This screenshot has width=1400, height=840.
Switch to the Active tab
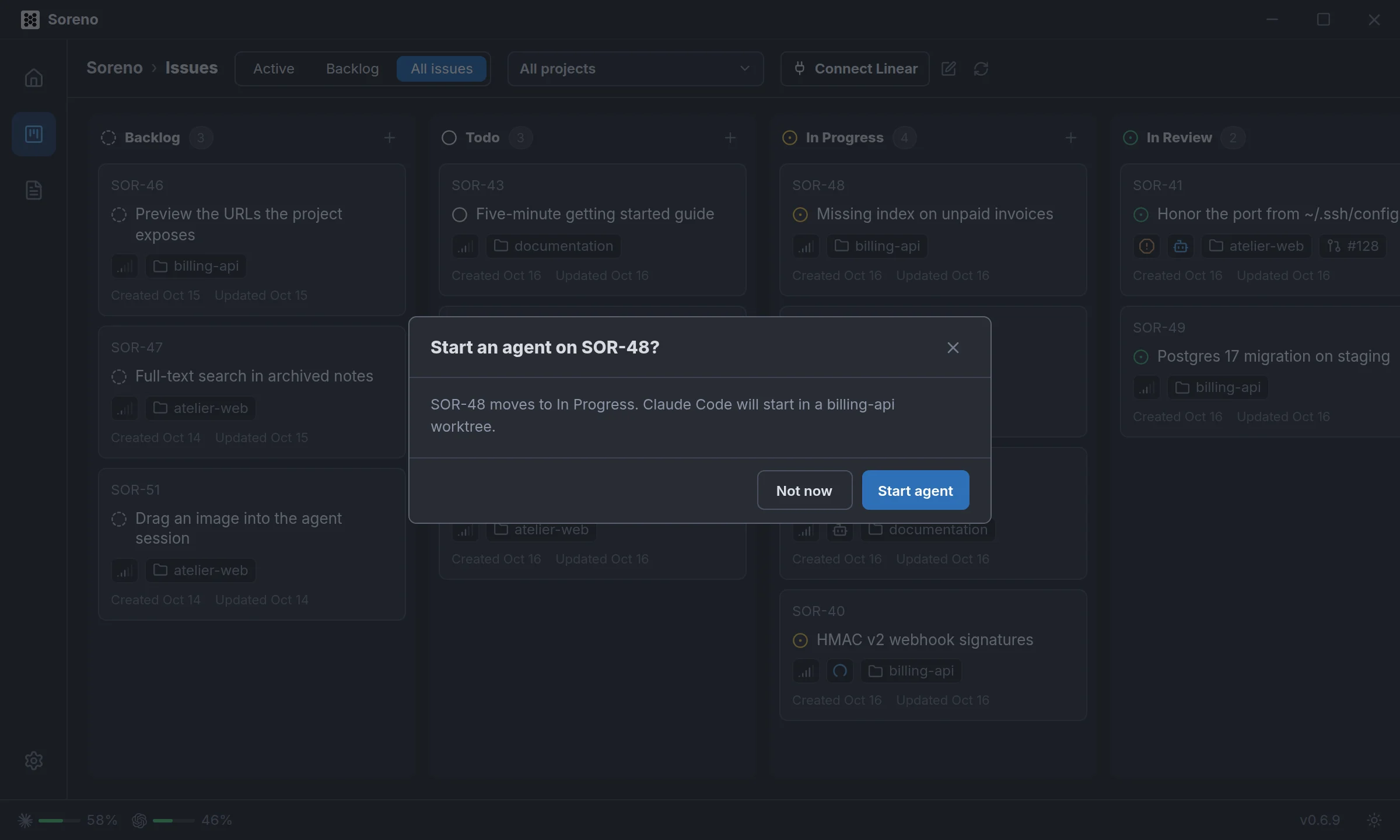point(274,69)
